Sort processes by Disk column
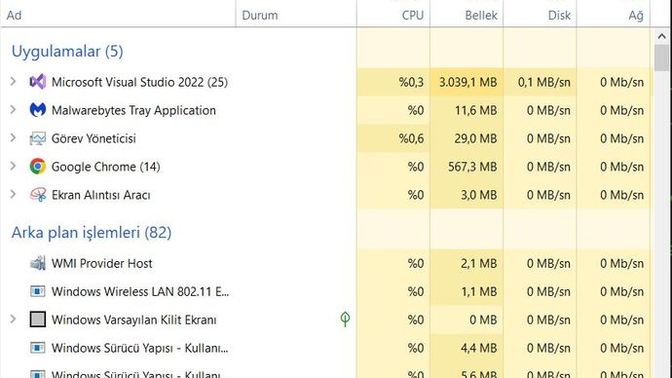The width and height of the screenshot is (672, 378). tap(540, 15)
